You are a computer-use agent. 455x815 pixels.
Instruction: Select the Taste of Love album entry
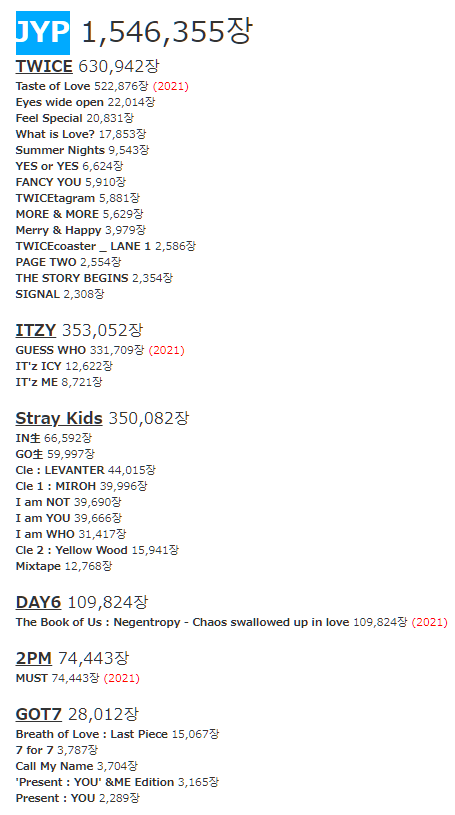pos(53,86)
